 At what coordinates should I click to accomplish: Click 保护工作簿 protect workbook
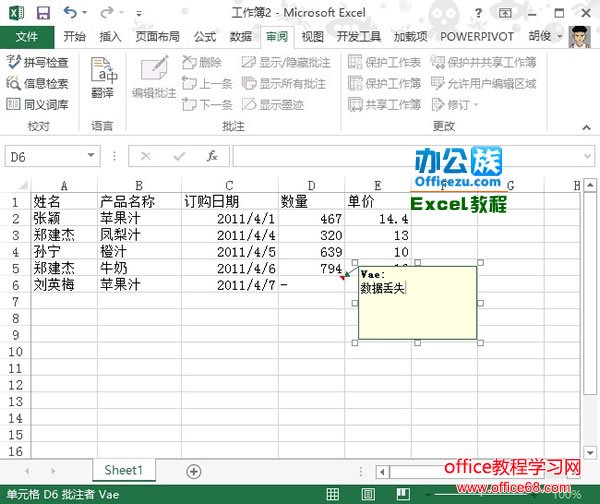click(x=385, y=83)
